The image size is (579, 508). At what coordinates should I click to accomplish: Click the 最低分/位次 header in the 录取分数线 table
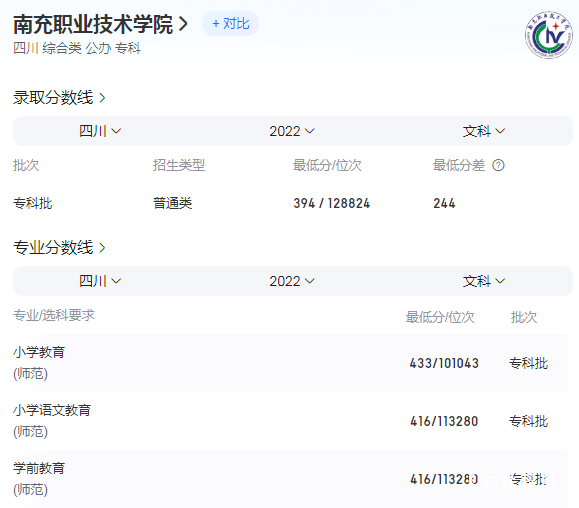point(327,165)
